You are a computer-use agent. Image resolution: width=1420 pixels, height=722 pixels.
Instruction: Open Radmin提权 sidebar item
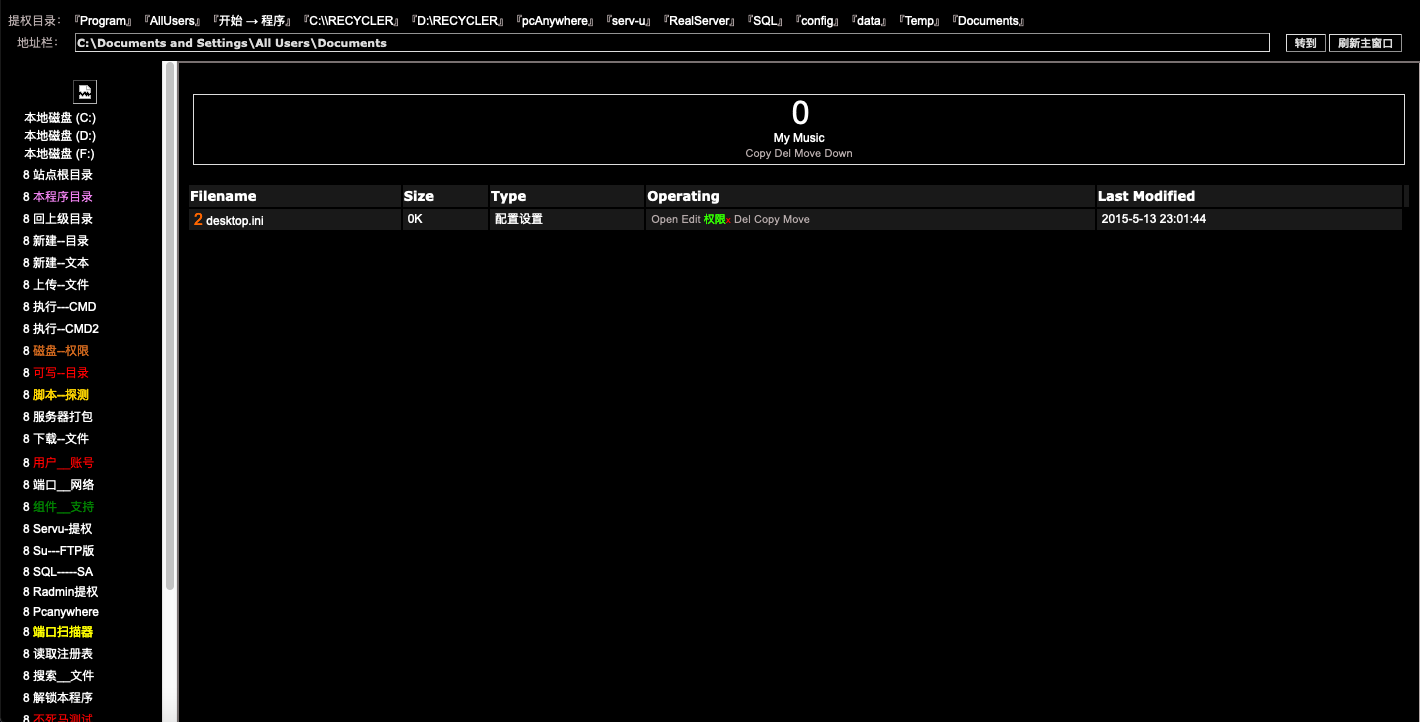[66, 592]
